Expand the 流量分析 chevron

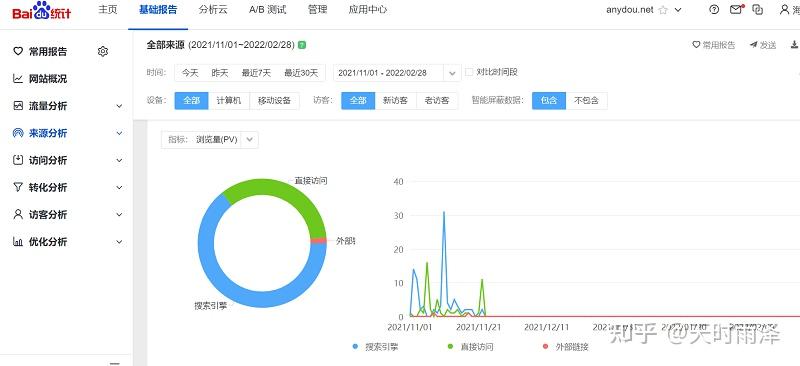click(119, 106)
